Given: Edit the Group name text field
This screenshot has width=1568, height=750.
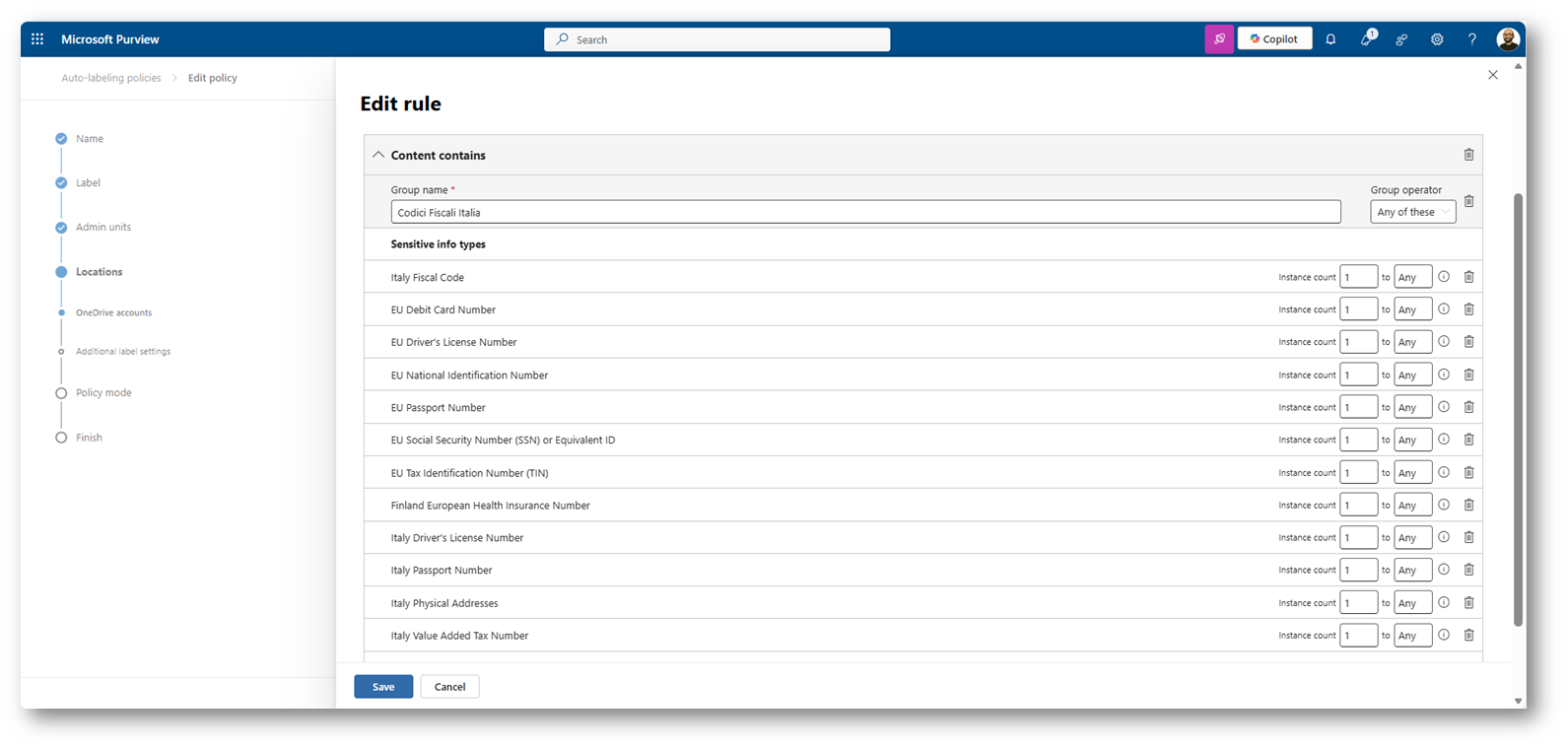Looking at the screenshot, I should [x=865, y=212].
